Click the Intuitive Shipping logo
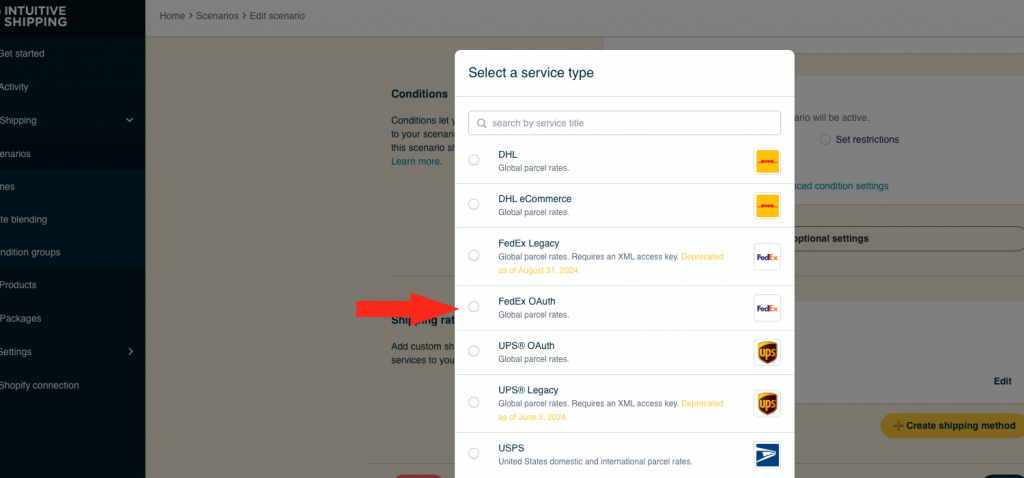This screenshot has width=1024, height=478. pos(33,16)
